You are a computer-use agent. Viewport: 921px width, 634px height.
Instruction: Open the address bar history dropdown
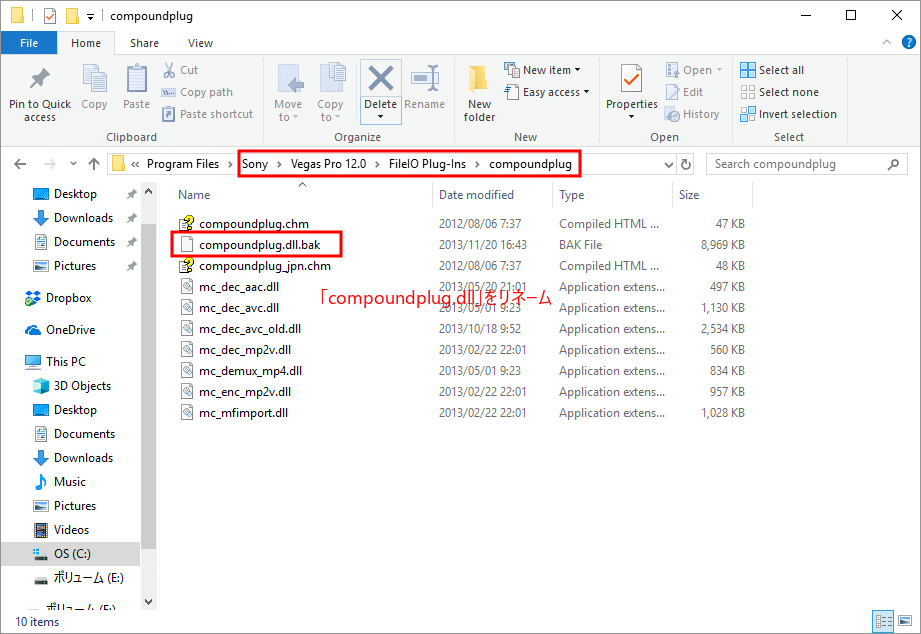pos(669,164)
